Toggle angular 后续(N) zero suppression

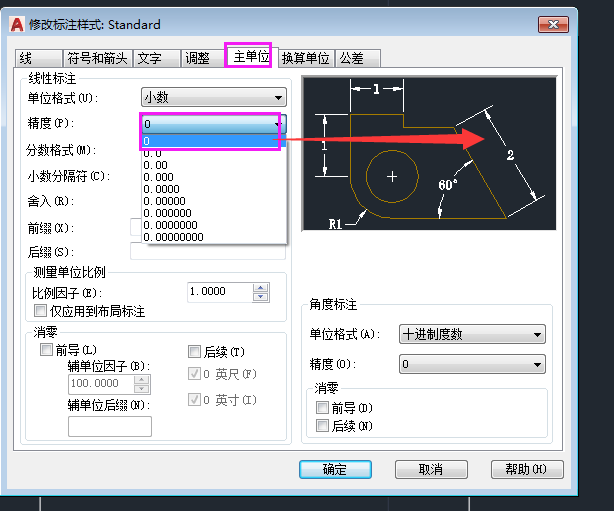tap(322, 425)
